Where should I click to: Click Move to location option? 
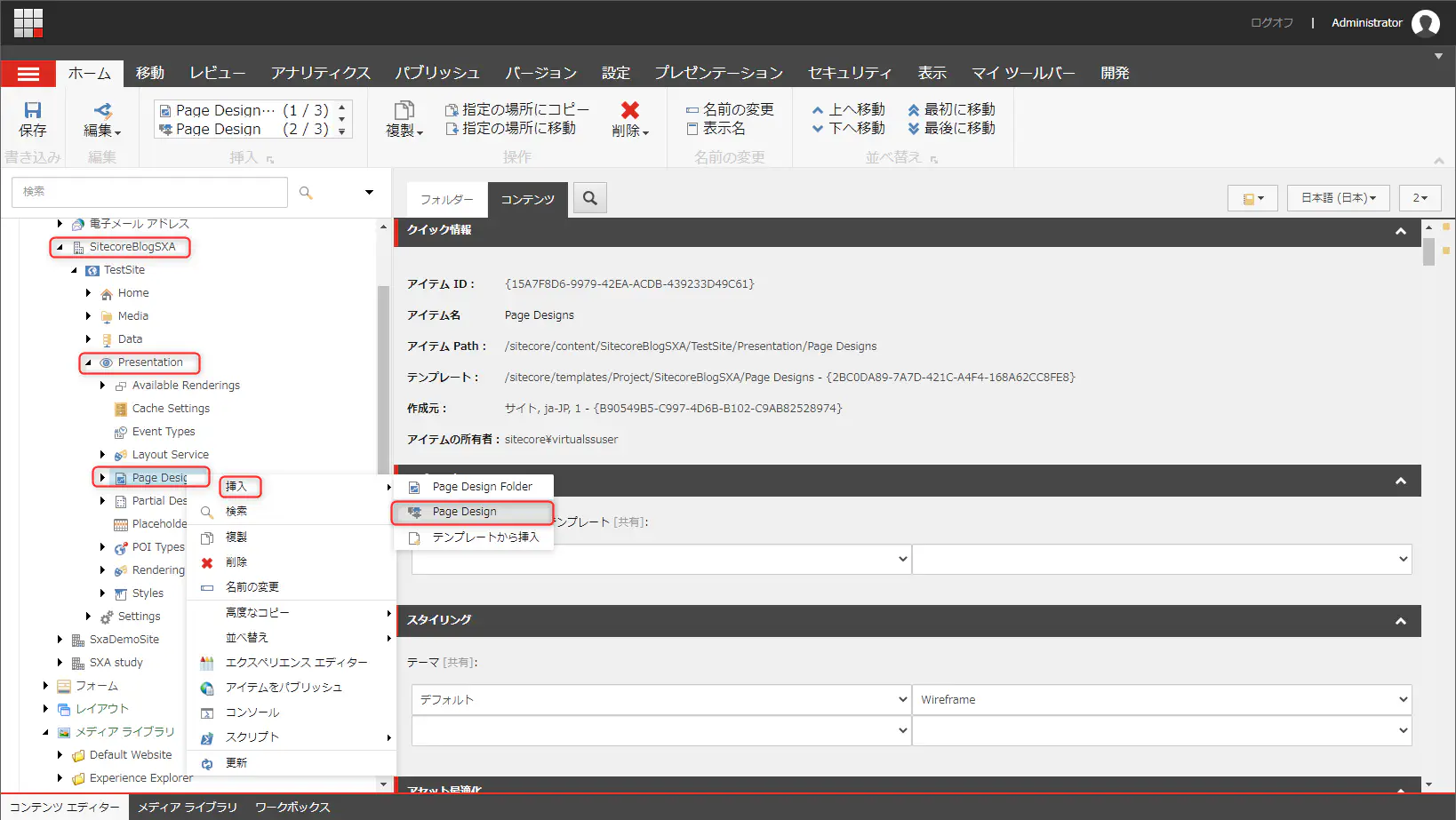click(x=510, y=128)
